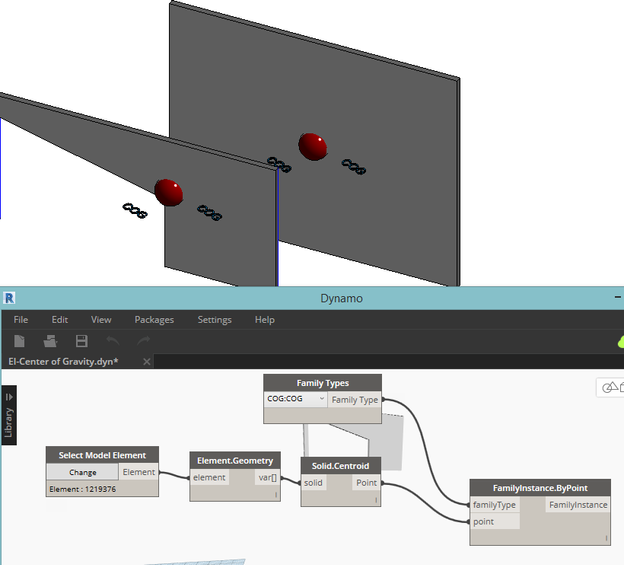
Task: Click the Undo arrow icon
Action: [113, 341]
